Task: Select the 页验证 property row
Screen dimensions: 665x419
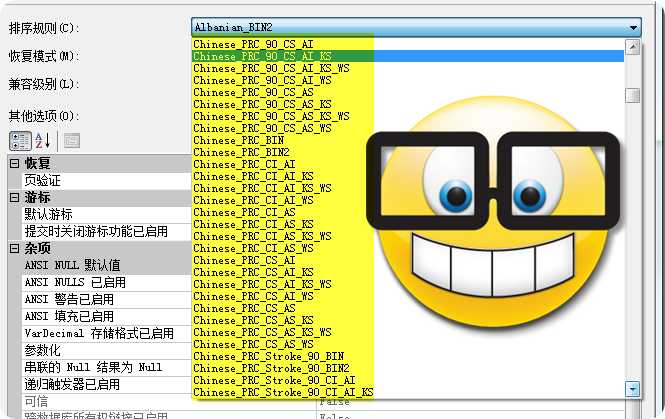Action: [106, 181]
